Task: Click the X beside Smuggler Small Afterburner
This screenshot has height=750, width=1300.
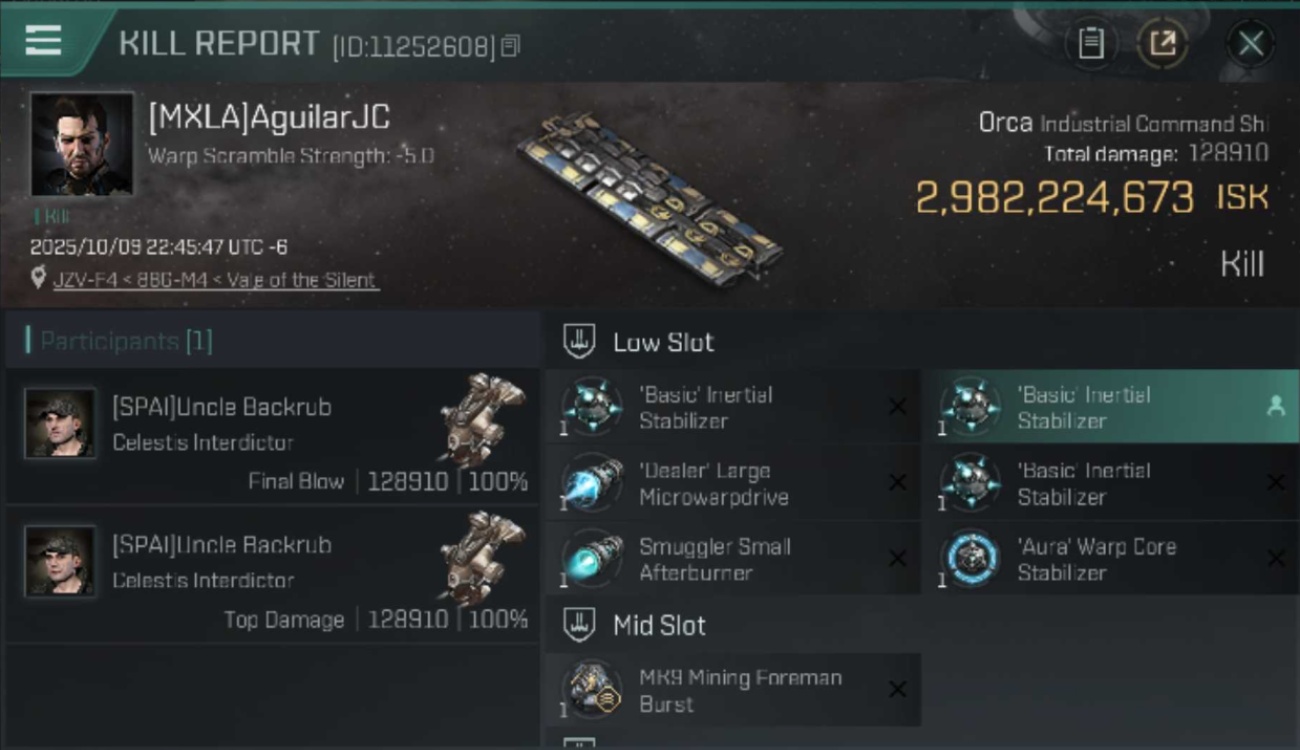Action: pos(897,559)
